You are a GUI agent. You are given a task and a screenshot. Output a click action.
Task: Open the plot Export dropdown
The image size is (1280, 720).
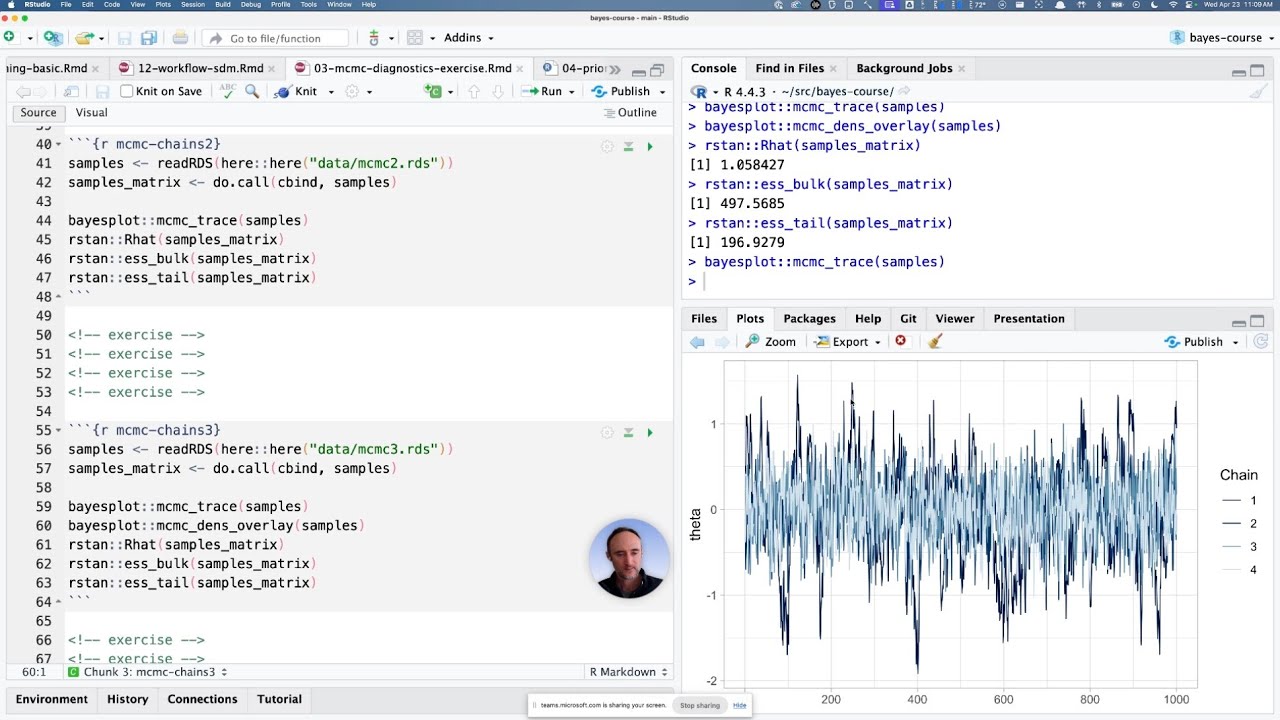[848, 342]
